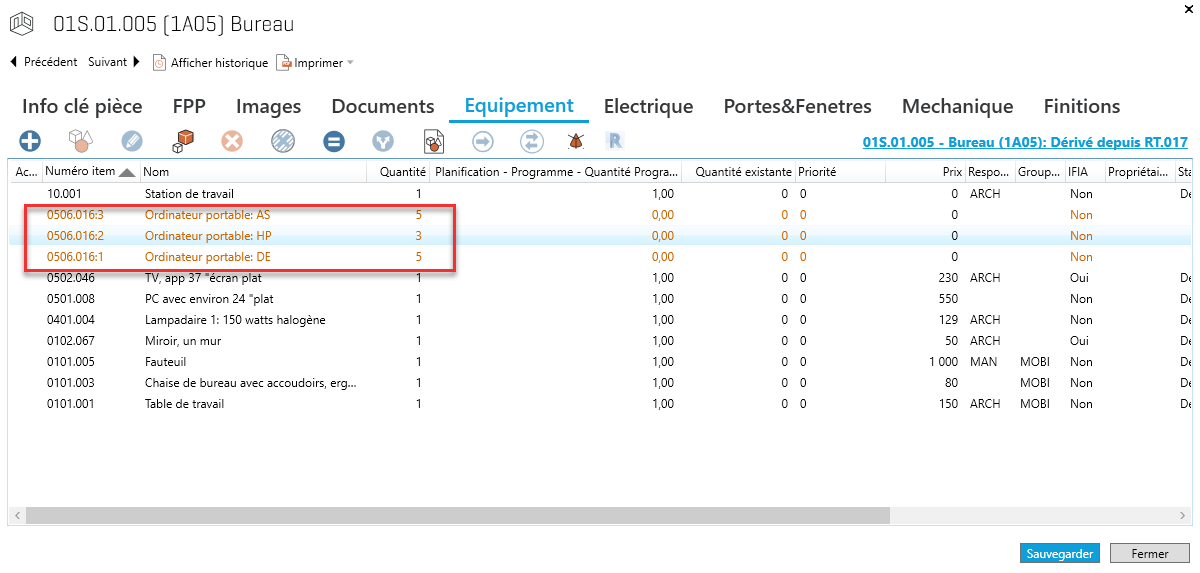The width and height of the screenshot is (1200, 573).
Task: Follow the Dérivé depuis RT.017 link
Action: 1024,142
